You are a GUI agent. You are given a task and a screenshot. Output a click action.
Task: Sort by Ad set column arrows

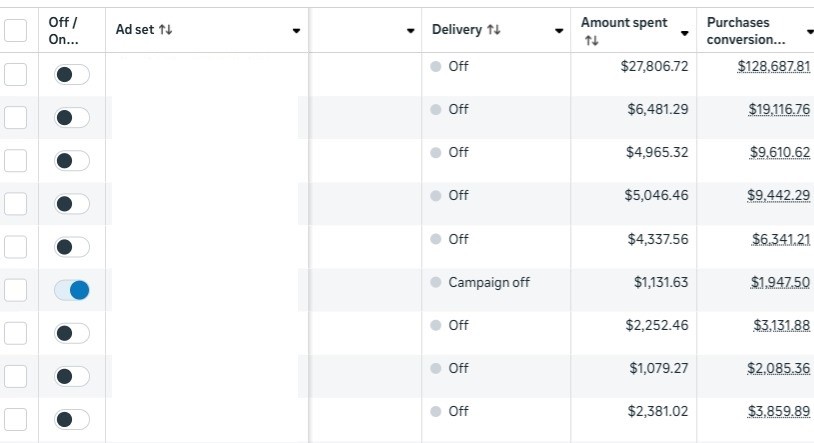(166, 30)
